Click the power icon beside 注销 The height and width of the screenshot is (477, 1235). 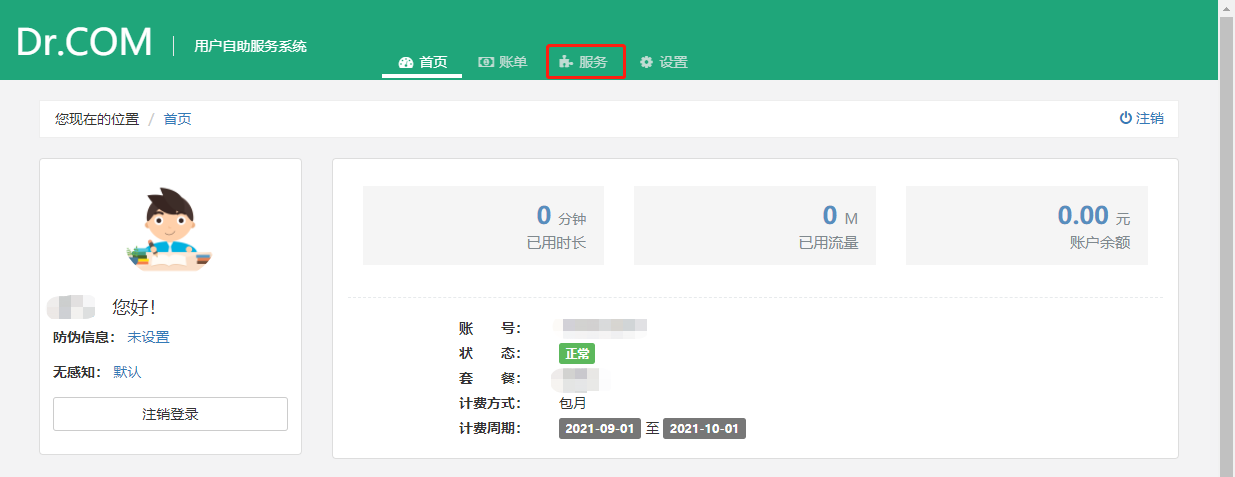click(1125, 118)
